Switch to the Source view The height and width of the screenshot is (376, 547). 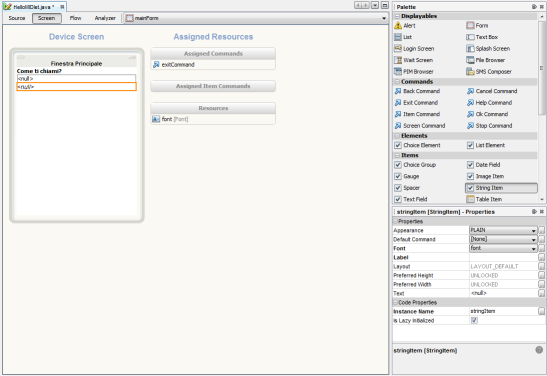click(17, 18)
